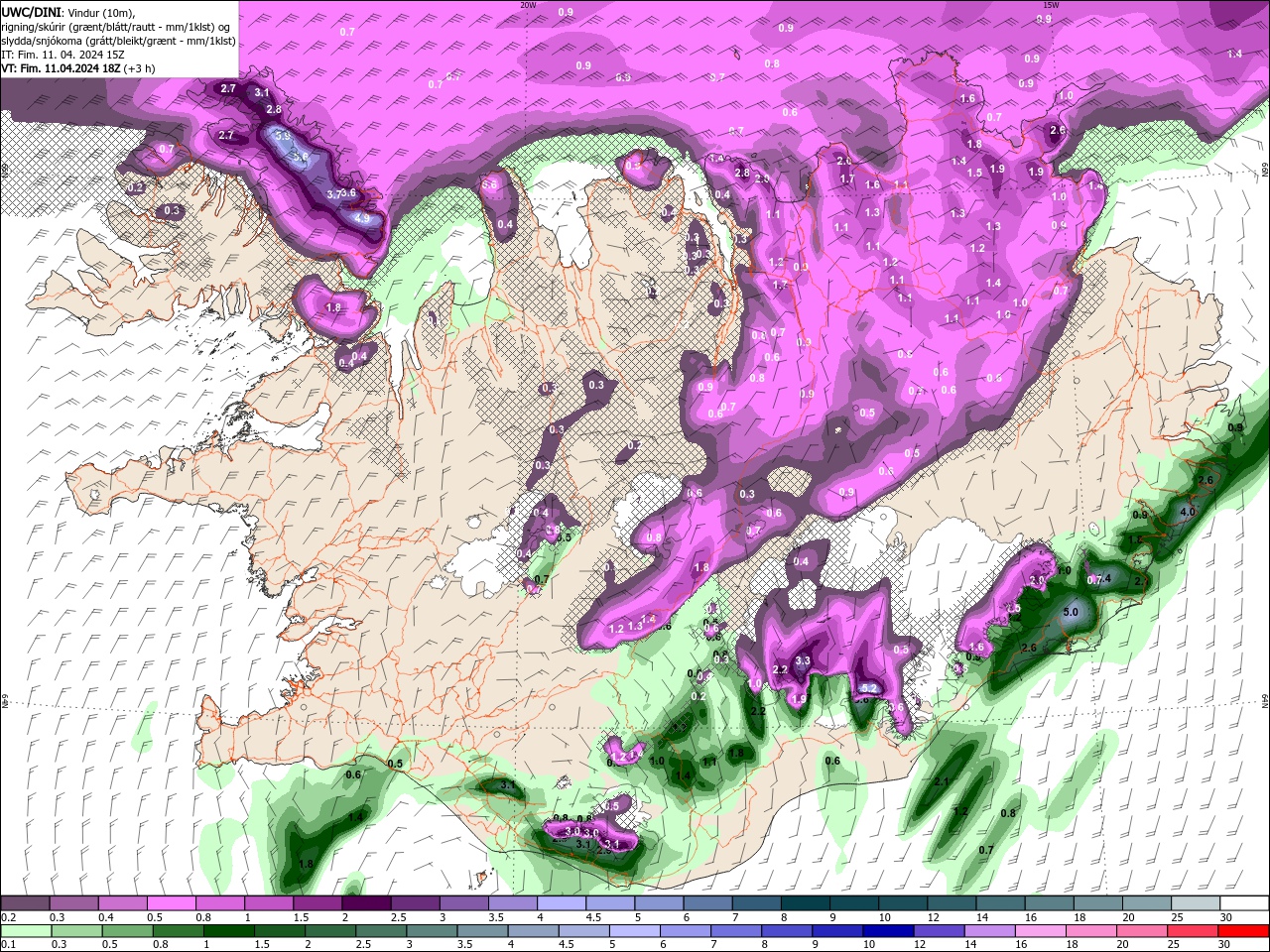Click the '5.9' snow value on the map
This screenshot has width=1270, height=952.
pyautogui.click(x=283, y=136)
